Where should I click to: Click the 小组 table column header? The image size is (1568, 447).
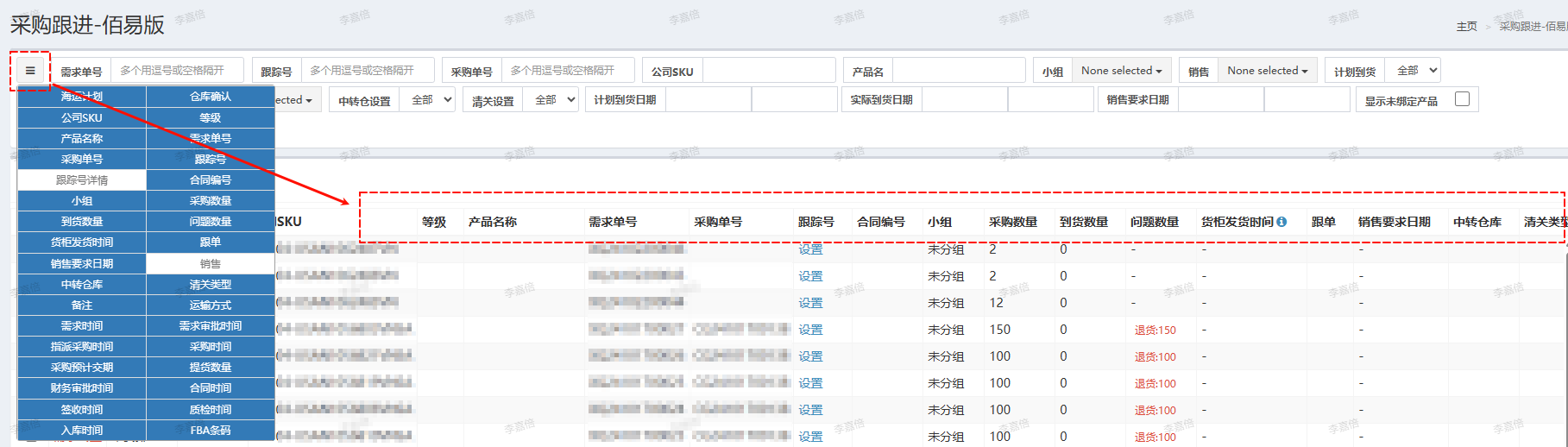coord(940,222)
